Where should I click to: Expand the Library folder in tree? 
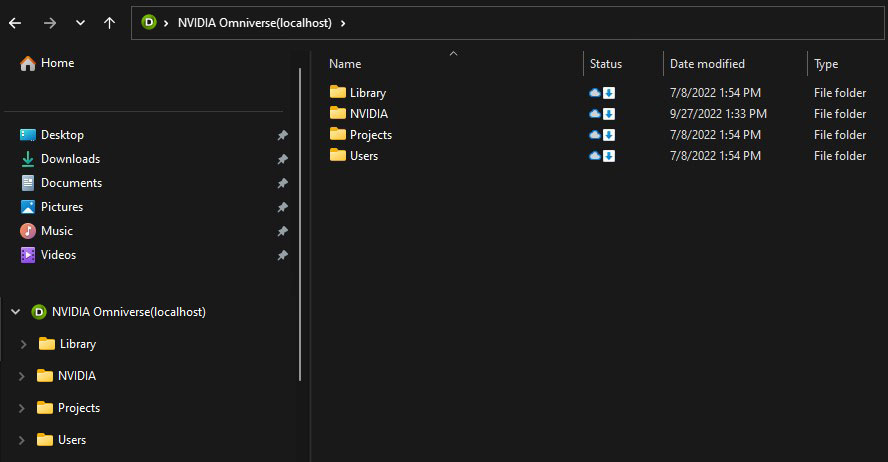point(23,344)
